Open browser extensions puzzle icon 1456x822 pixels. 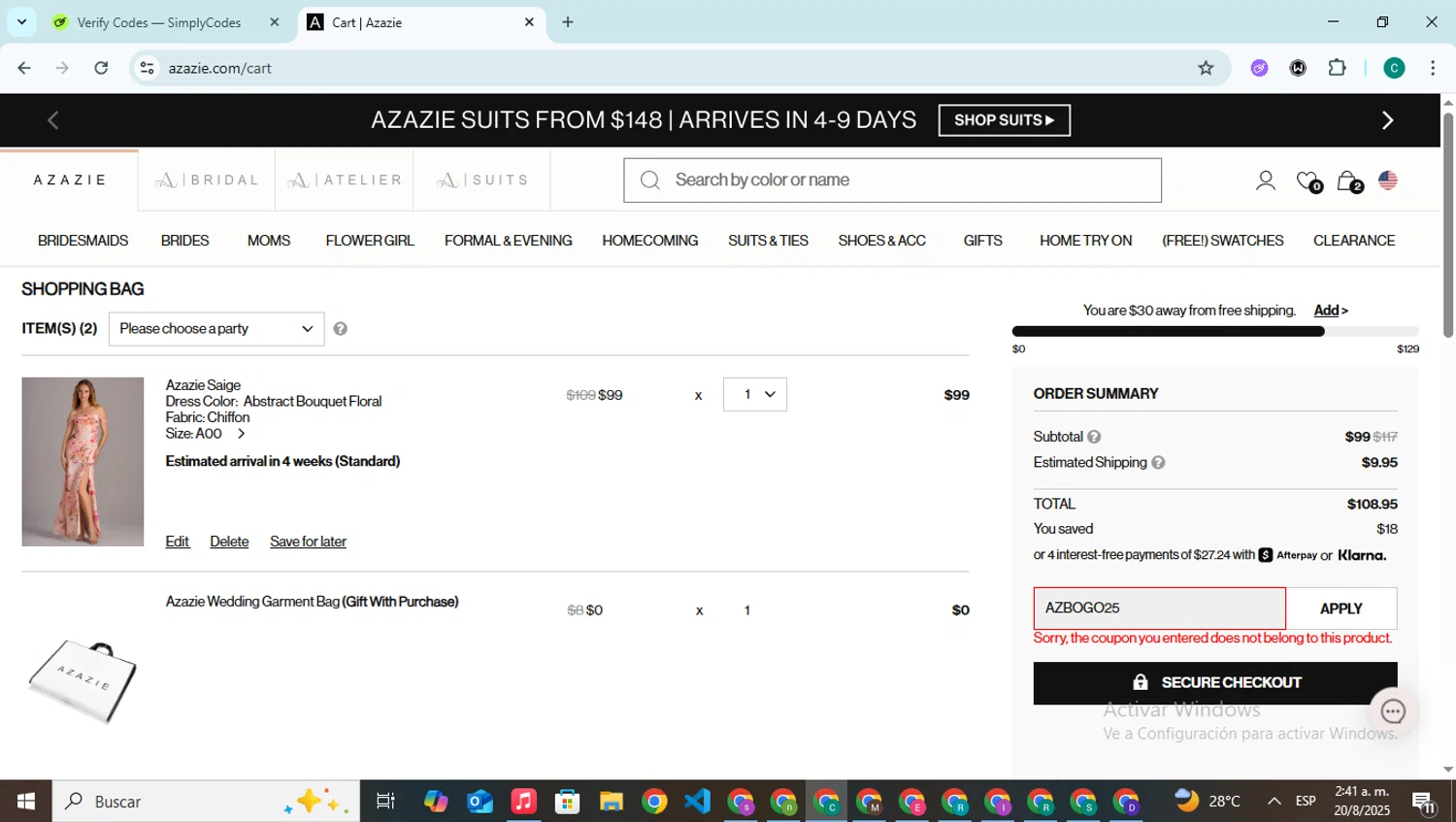pyautogui.click(x=1337, y=68)
